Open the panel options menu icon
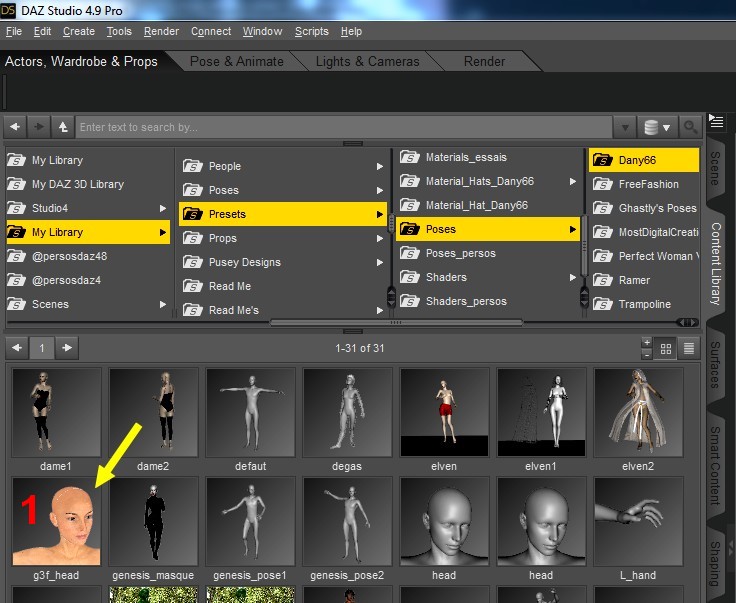 (x=716, y=121)
